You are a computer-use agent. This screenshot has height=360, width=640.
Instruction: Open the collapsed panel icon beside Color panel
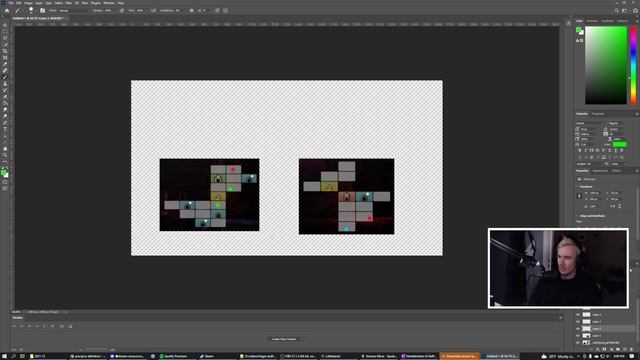[x=569, y=23]
